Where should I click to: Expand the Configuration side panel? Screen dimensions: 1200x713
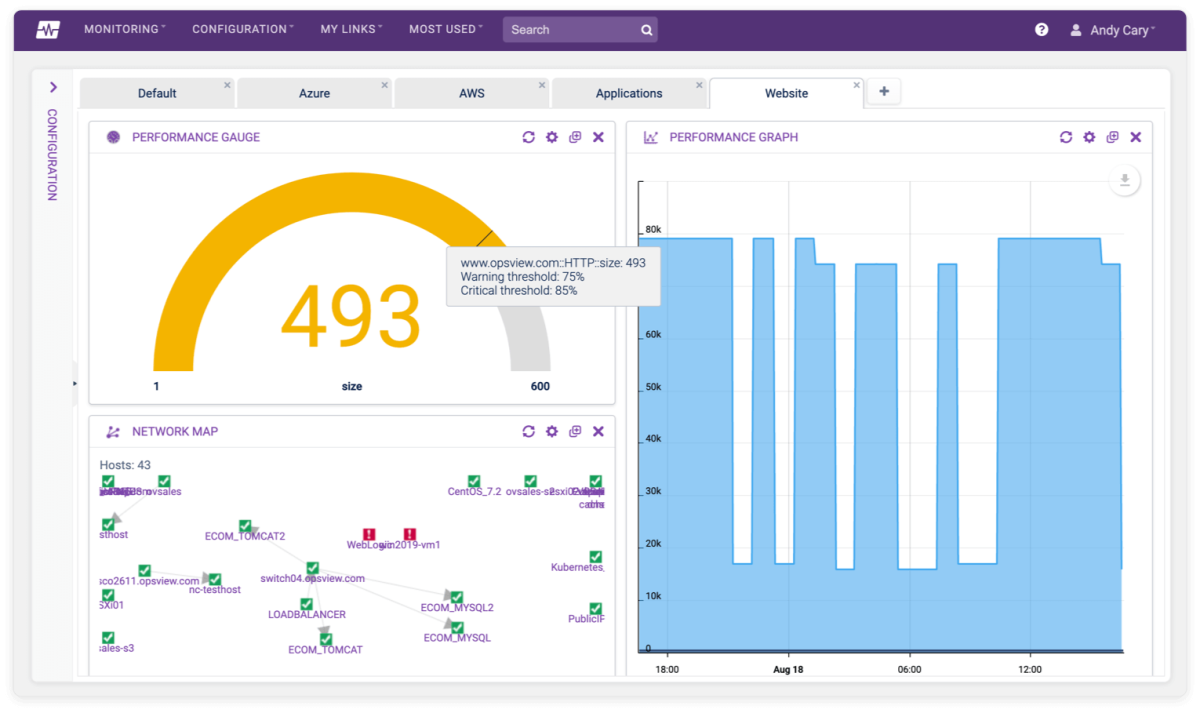click(x=53, y=87)
